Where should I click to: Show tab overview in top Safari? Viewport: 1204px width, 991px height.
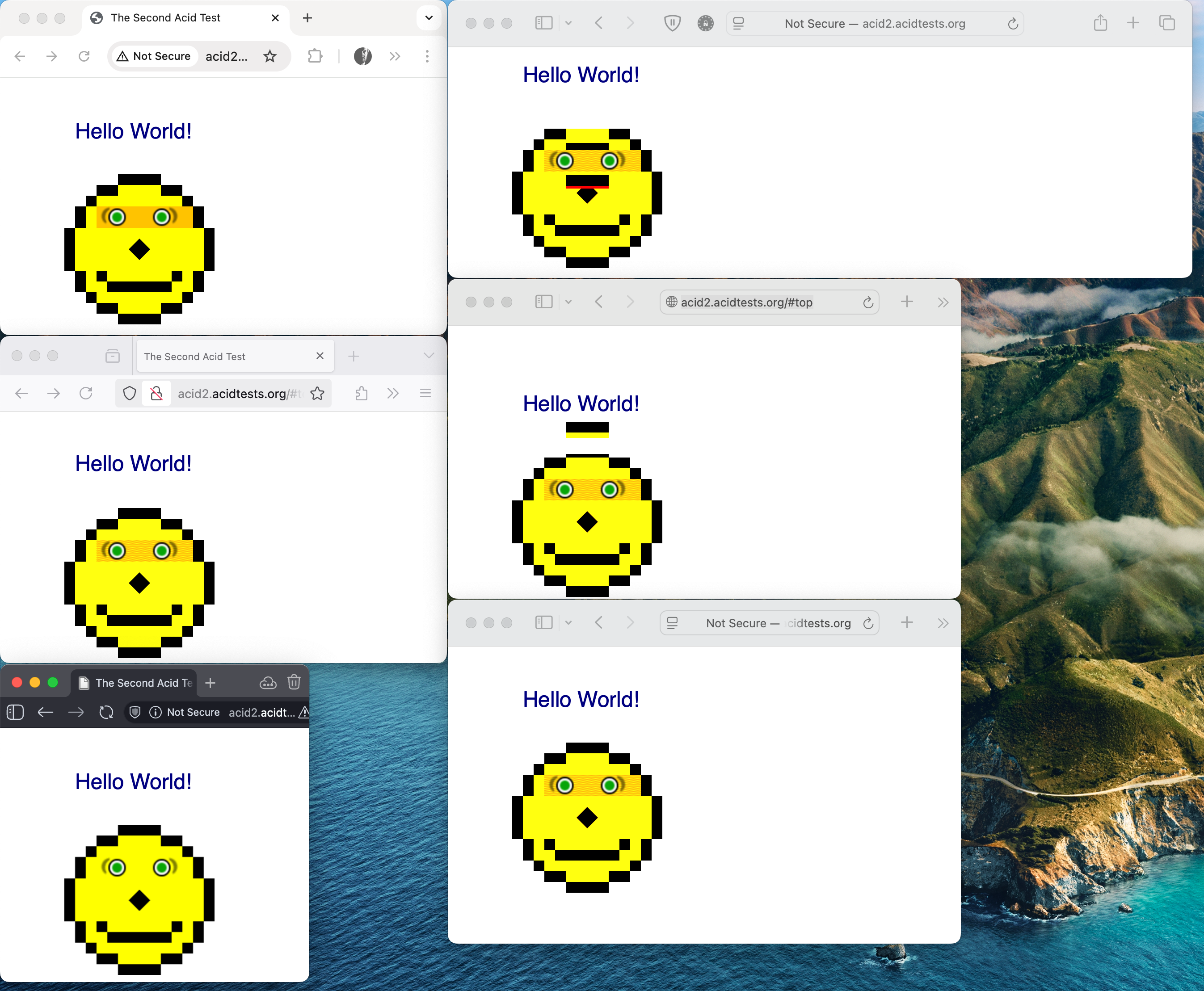coord(1167,23)
